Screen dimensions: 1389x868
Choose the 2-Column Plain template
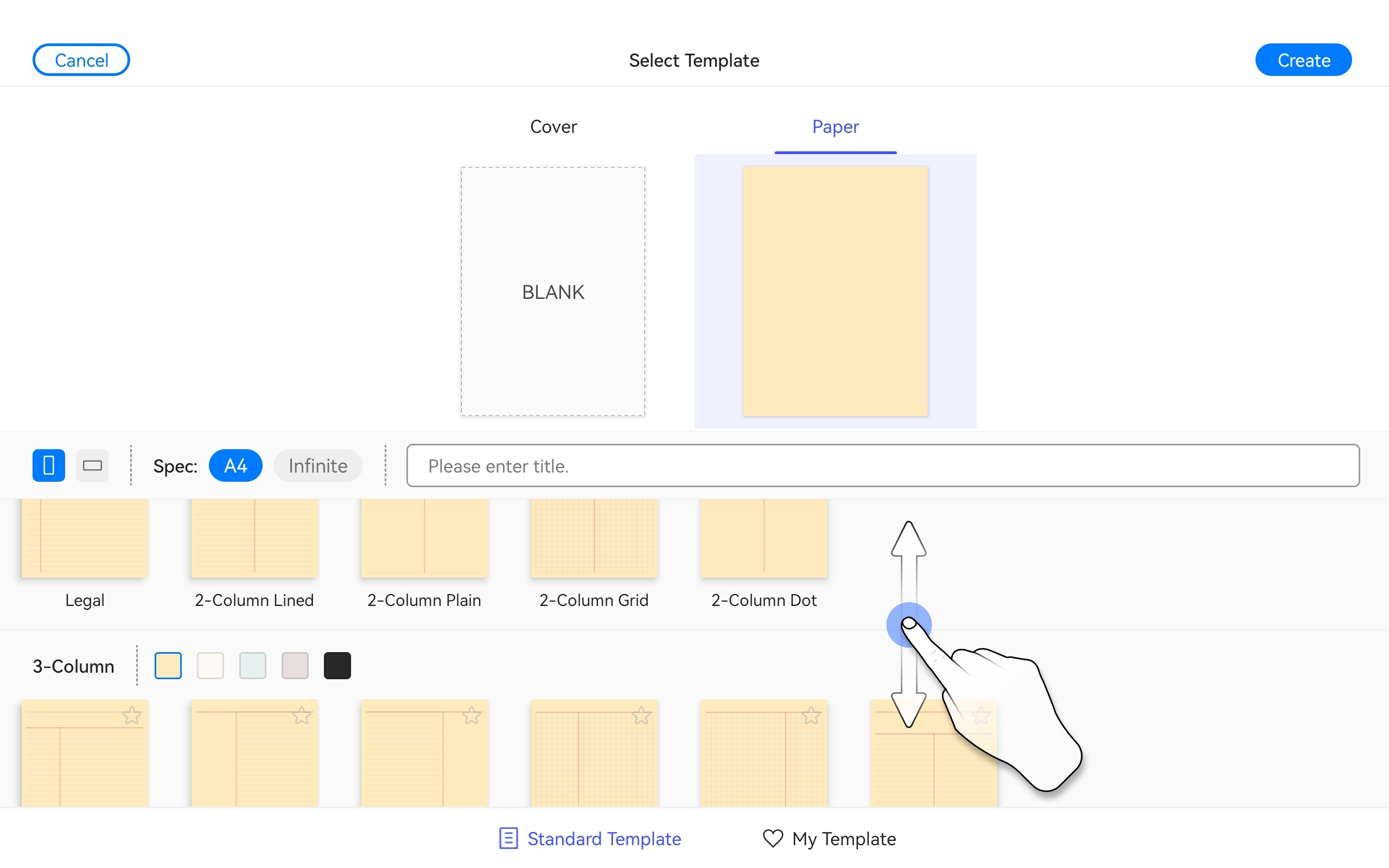tap(424, 538)
